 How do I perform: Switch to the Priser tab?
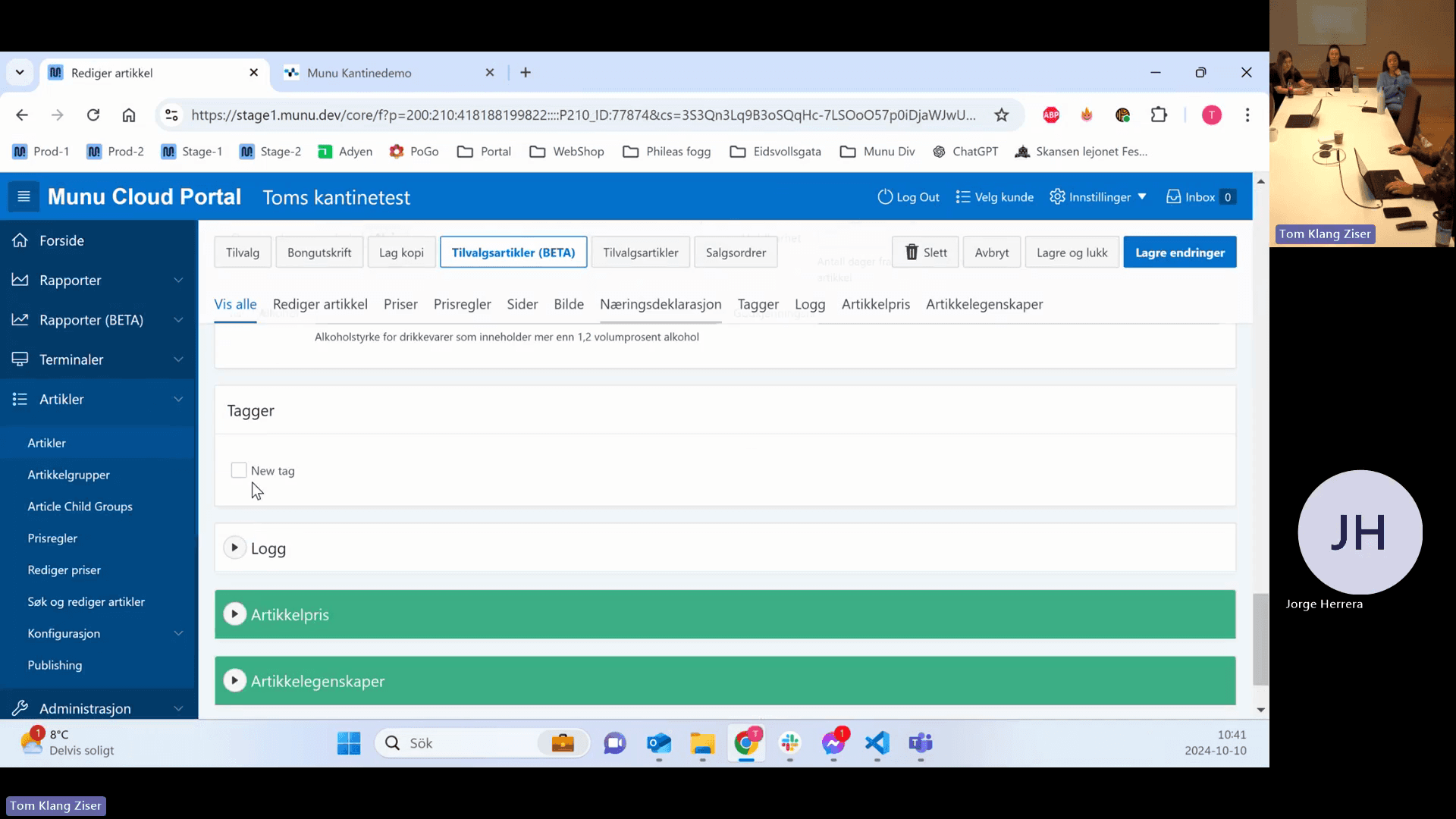click(400, 304)
